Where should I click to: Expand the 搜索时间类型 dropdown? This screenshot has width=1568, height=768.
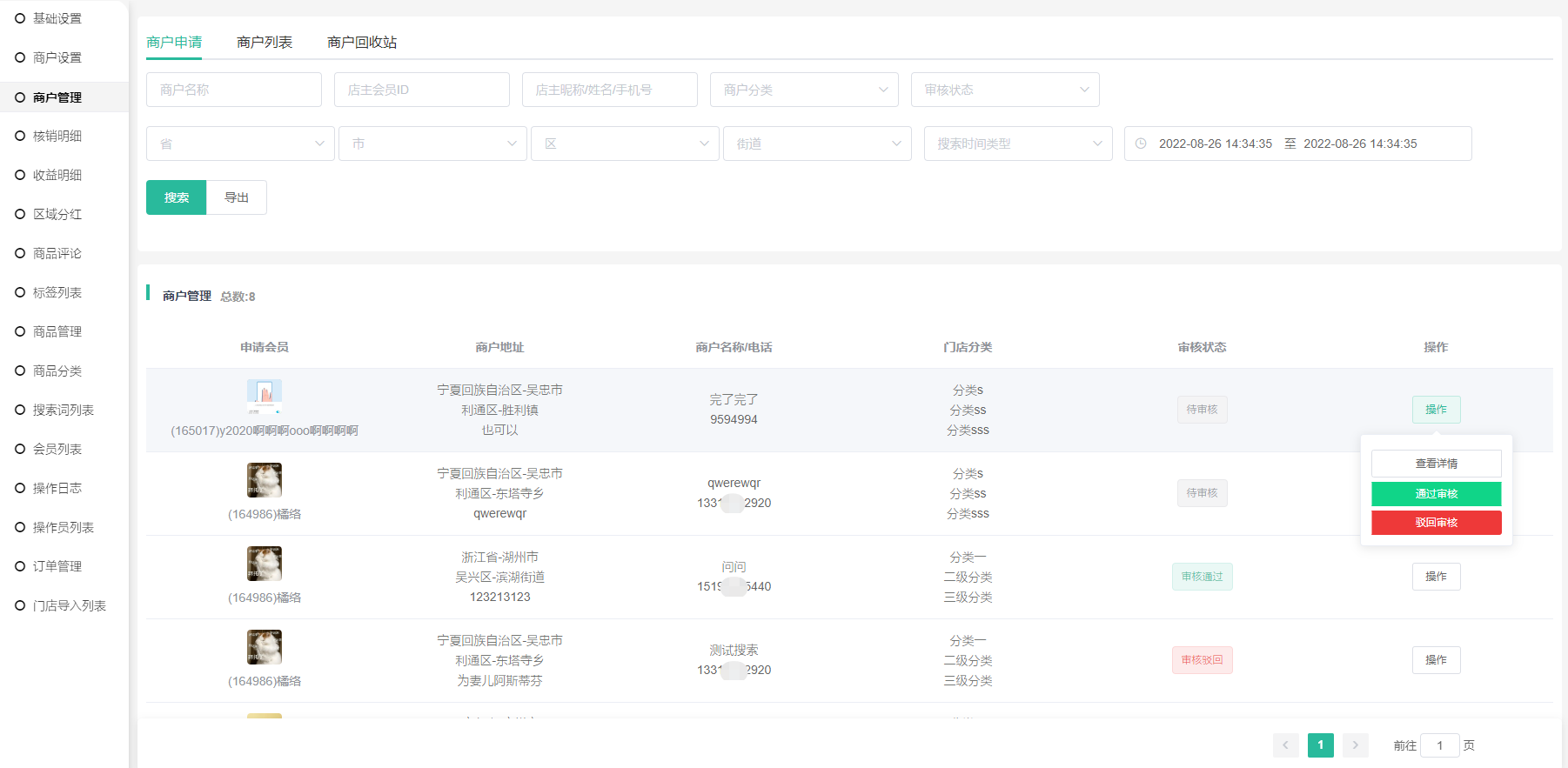[x=1018, y=144]
